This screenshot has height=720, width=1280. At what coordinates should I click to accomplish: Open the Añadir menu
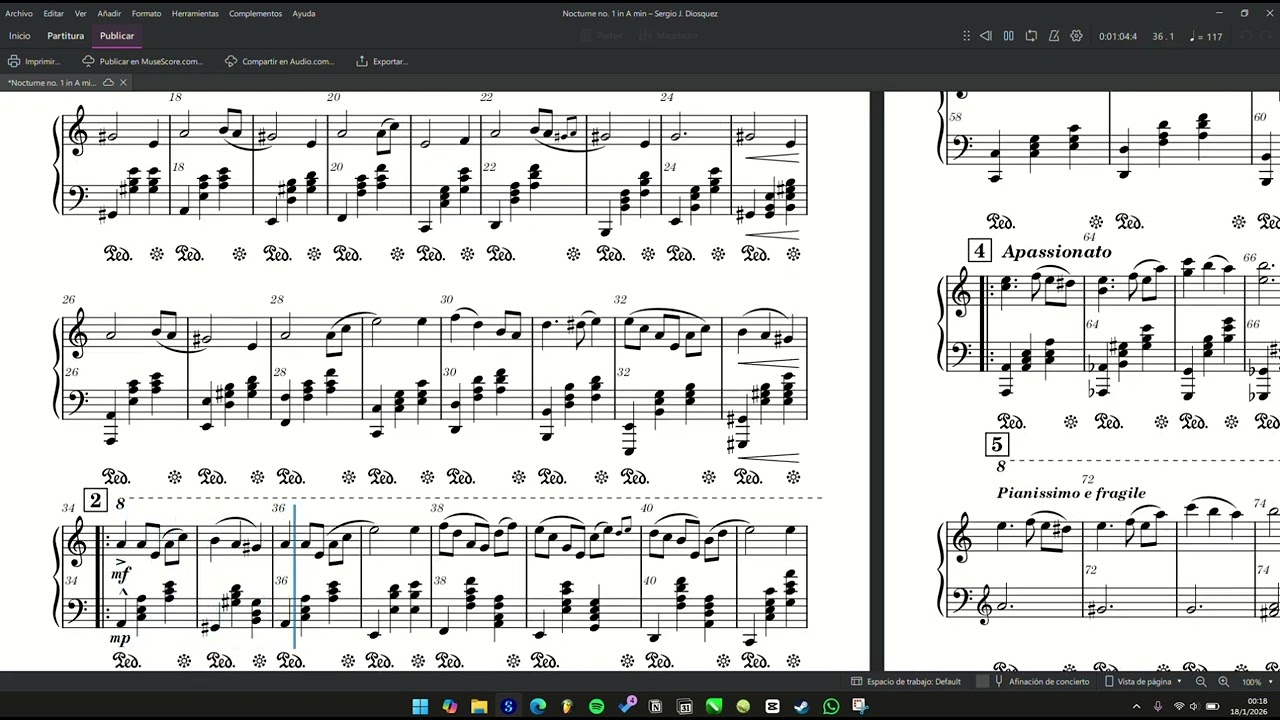pyautogui.click(x=109, y=13)
